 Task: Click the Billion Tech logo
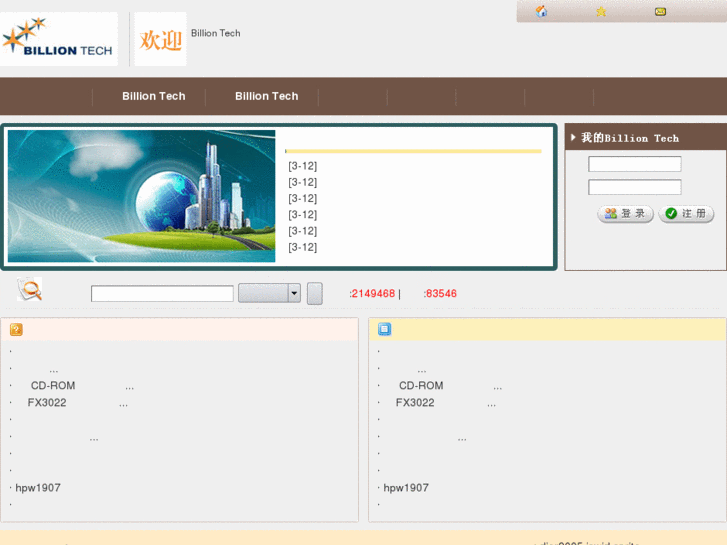(58, 39)
